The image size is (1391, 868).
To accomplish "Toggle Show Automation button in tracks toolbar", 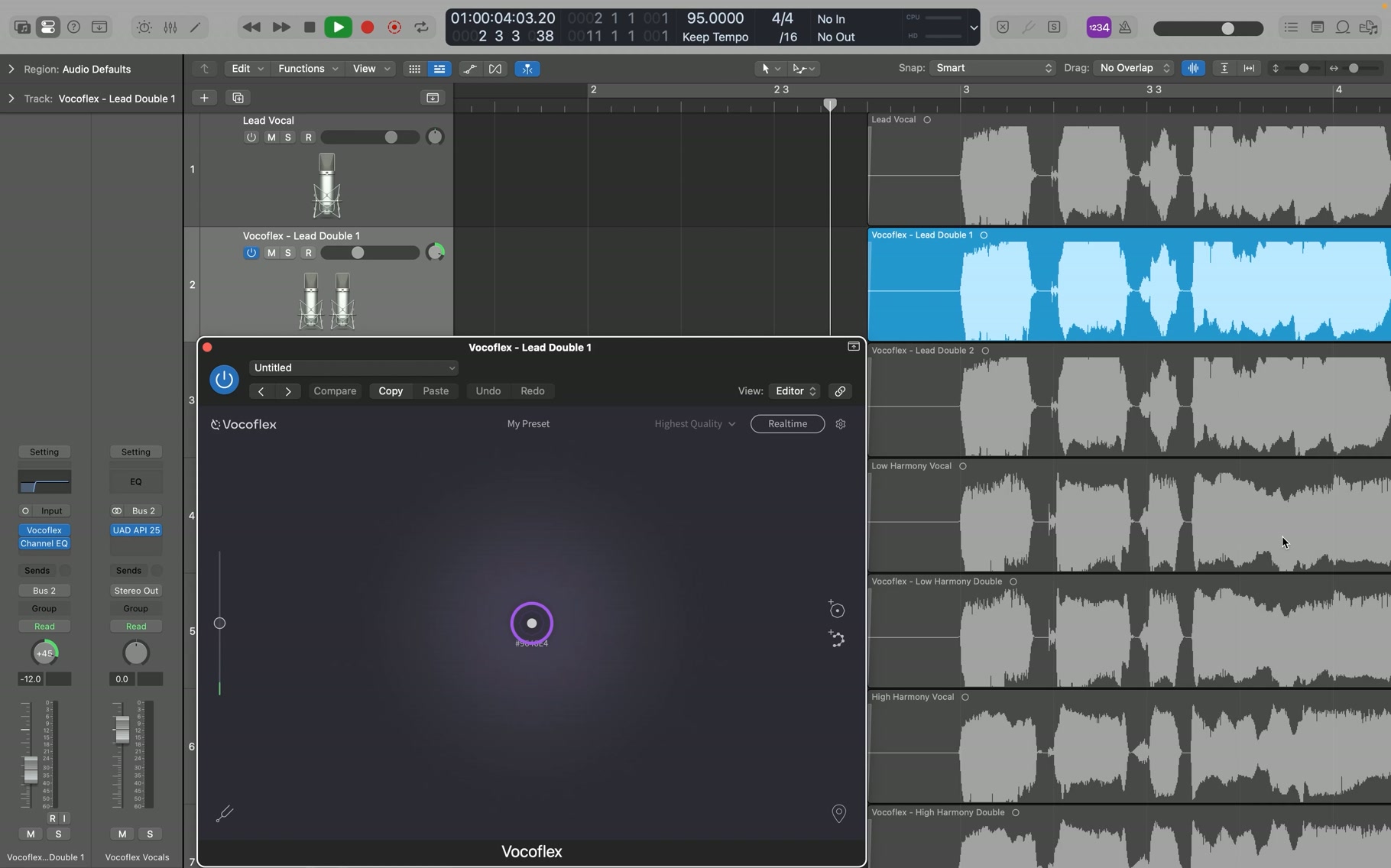I will coord(470,69).
